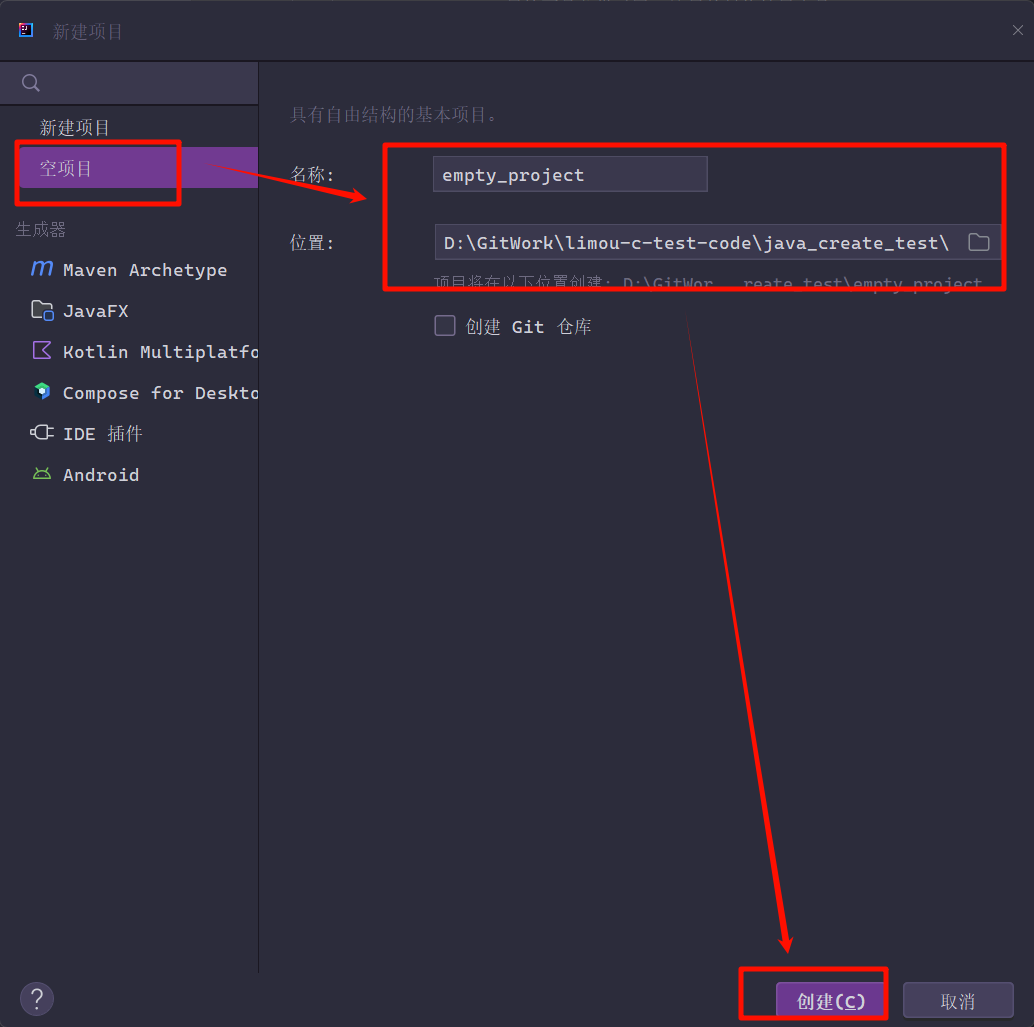Viewport: 1034px width, 1027px height.
Task: Close the 新建项目 dialog window
Action: 1017,31
